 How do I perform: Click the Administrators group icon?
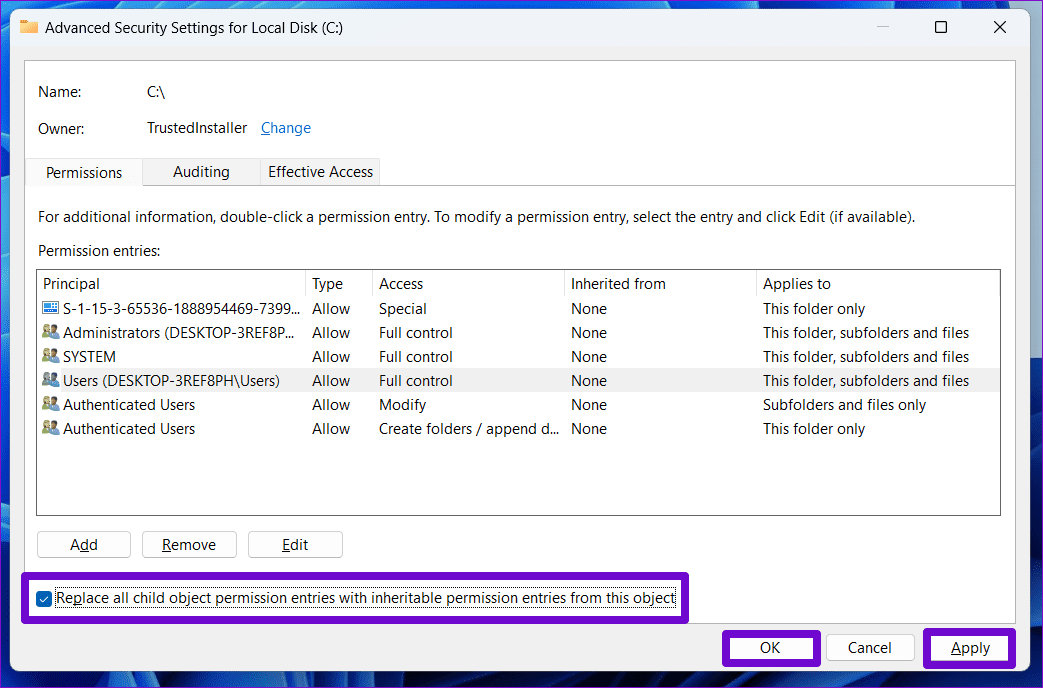(x=51, y=332)
